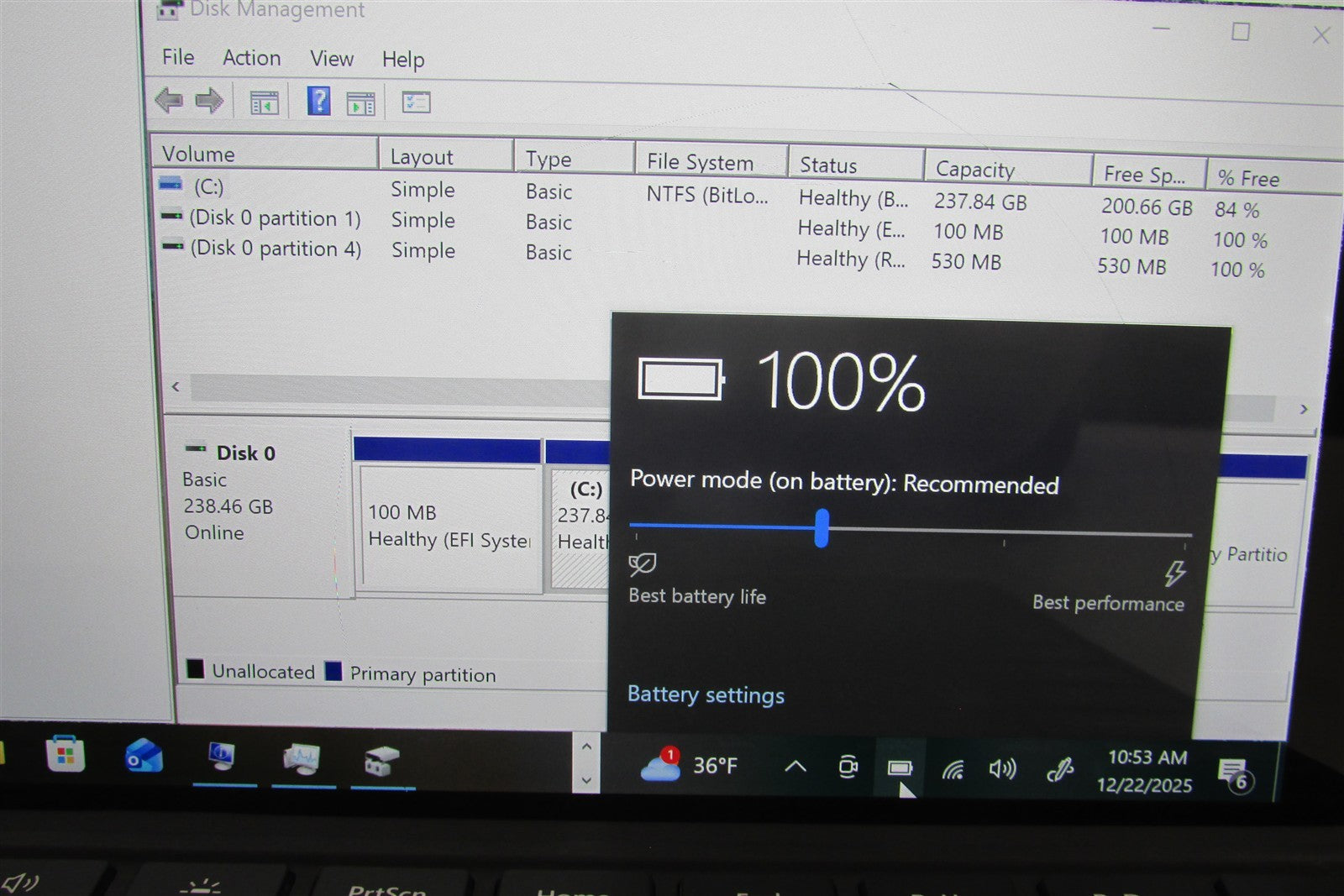Click the volume speaker icon in tray
The height and width of the screenshot is (896, 1344).
1003,767
